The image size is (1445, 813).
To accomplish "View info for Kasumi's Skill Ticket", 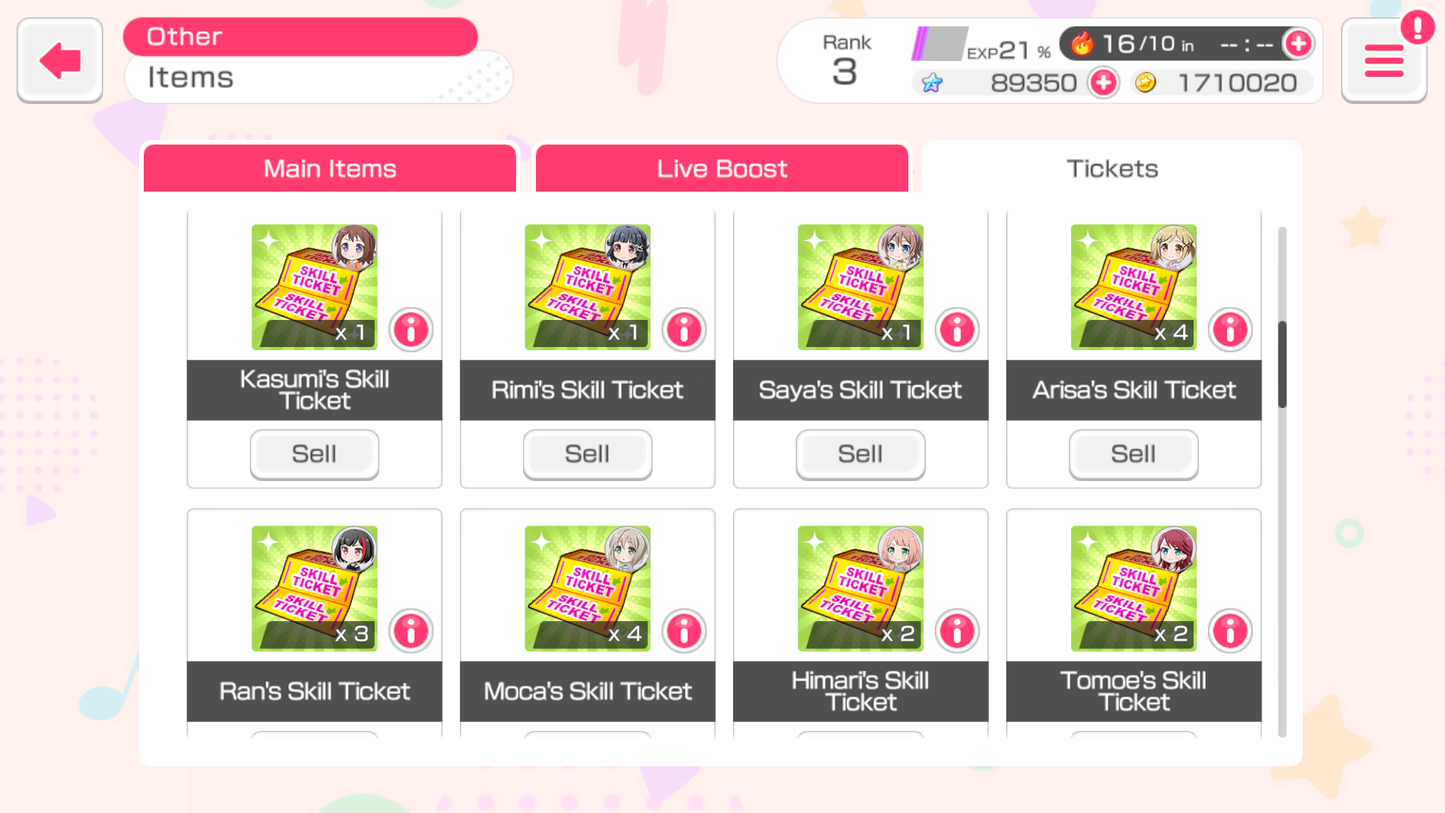I will click(410, 330).
